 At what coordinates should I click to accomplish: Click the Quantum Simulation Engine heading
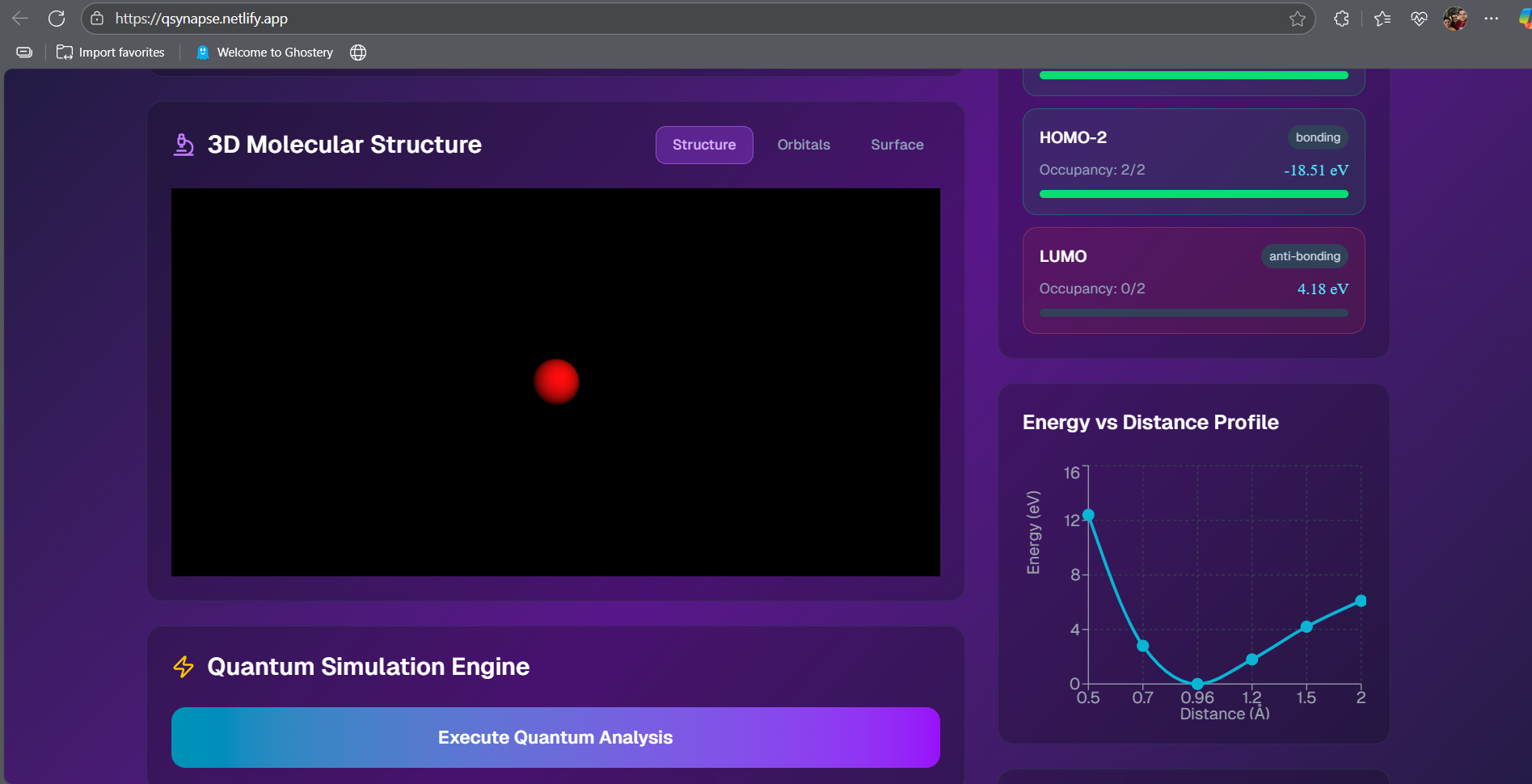[x=369, y=667]
